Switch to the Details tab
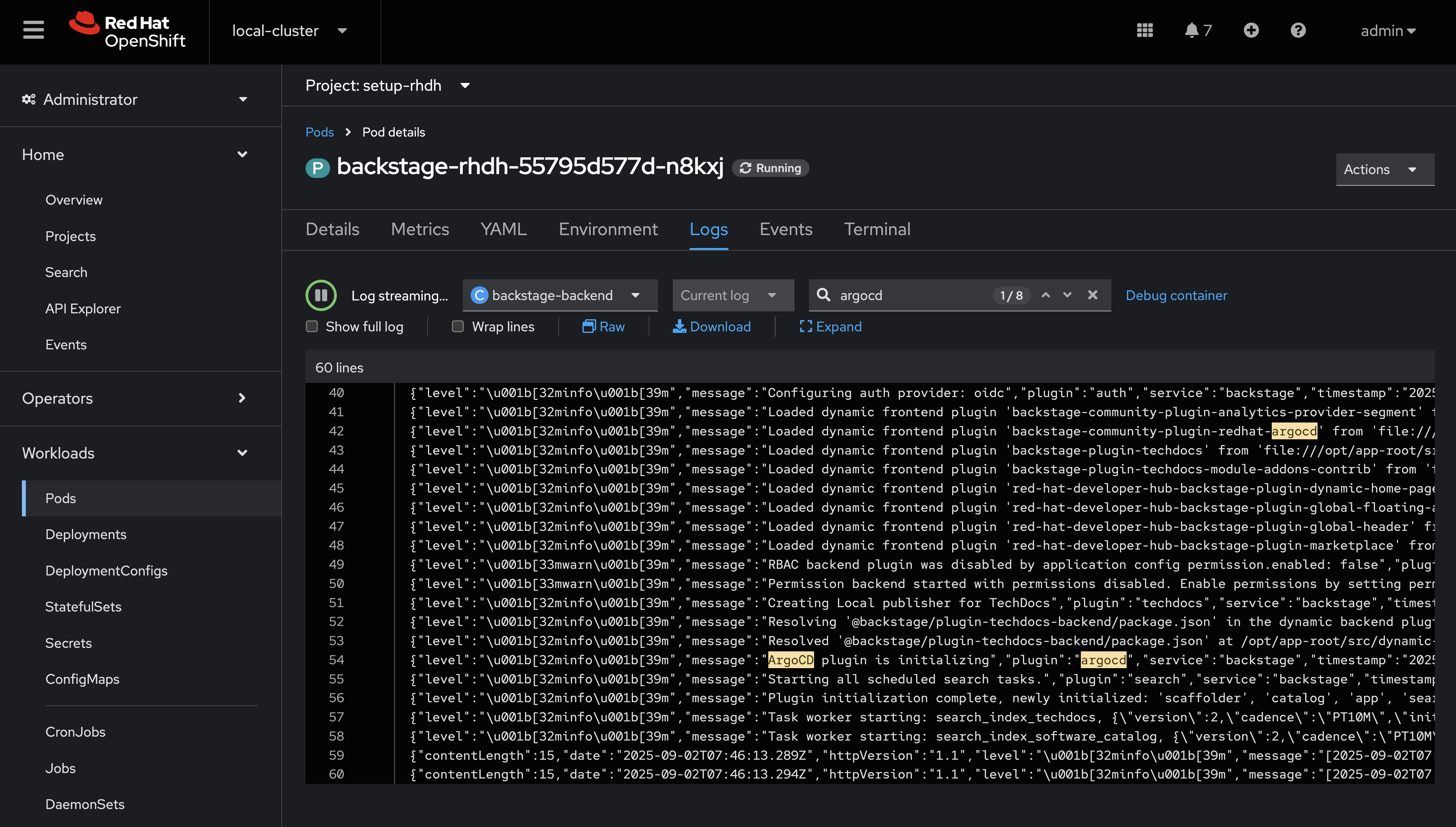 (332, 230)
